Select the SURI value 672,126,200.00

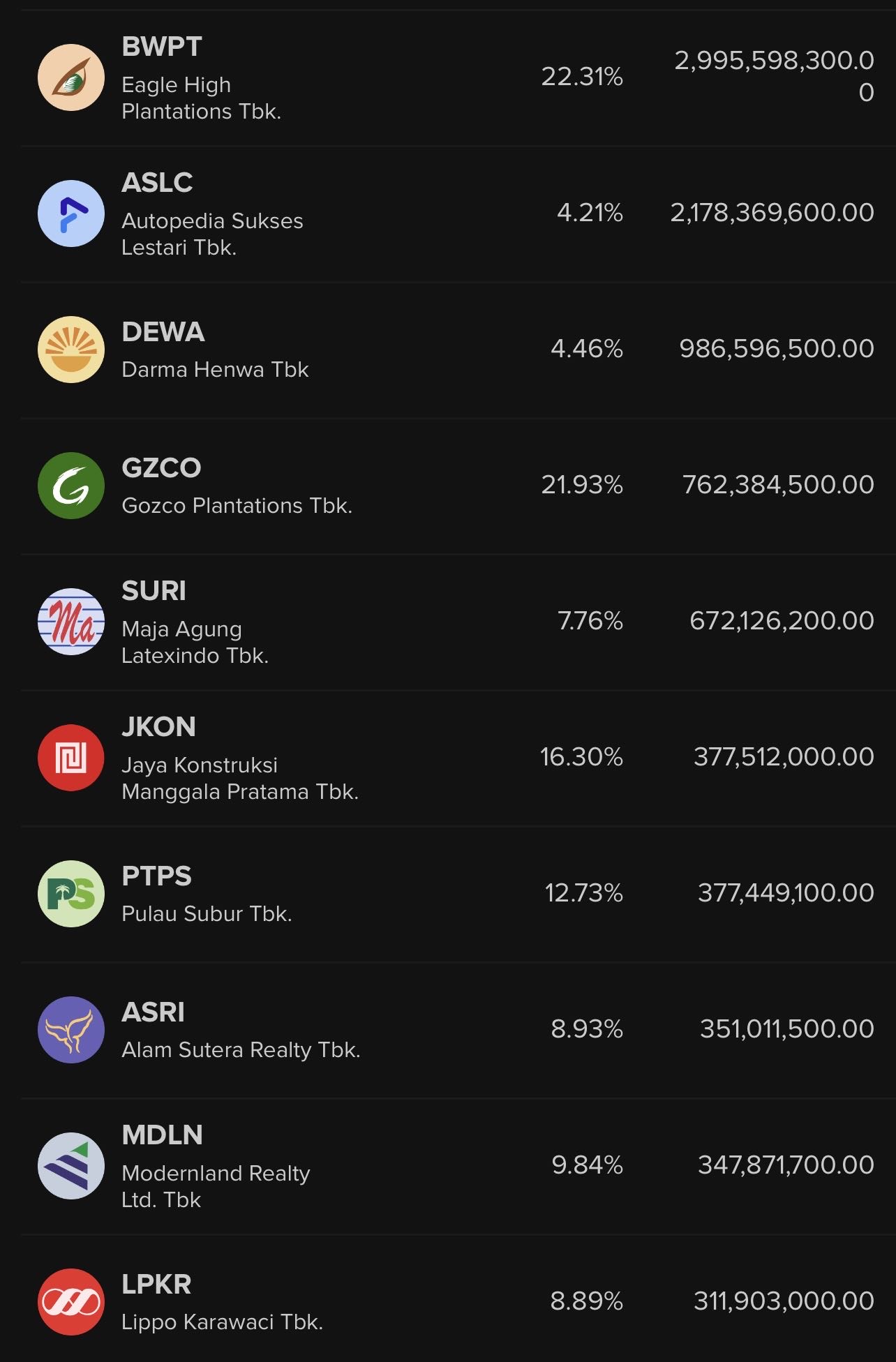782,620
